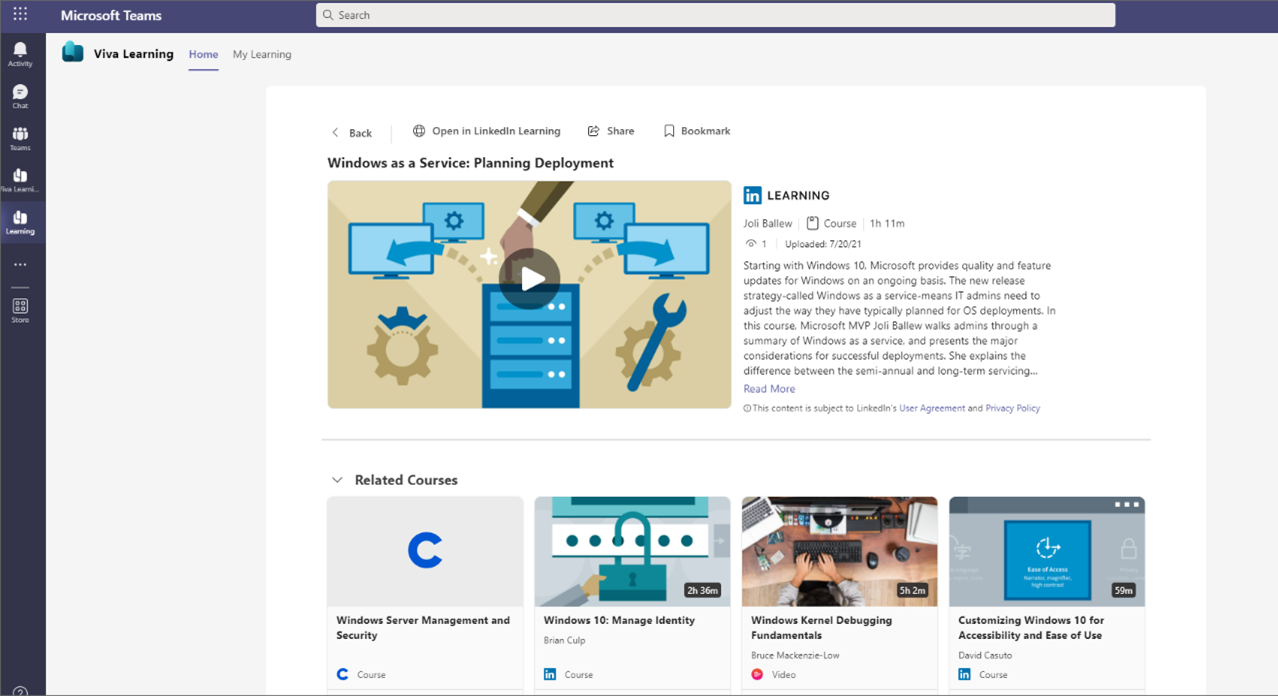Open the Teams section in the sidebar
The width and height of the screenshot is (1278, 696).
pos(20,138)
